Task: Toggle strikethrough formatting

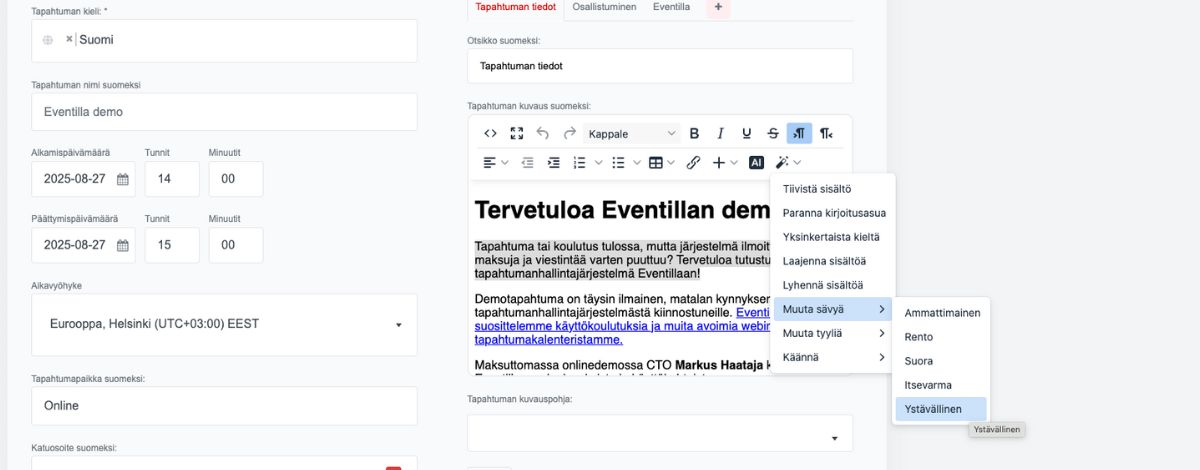Action: click(773, 133)
